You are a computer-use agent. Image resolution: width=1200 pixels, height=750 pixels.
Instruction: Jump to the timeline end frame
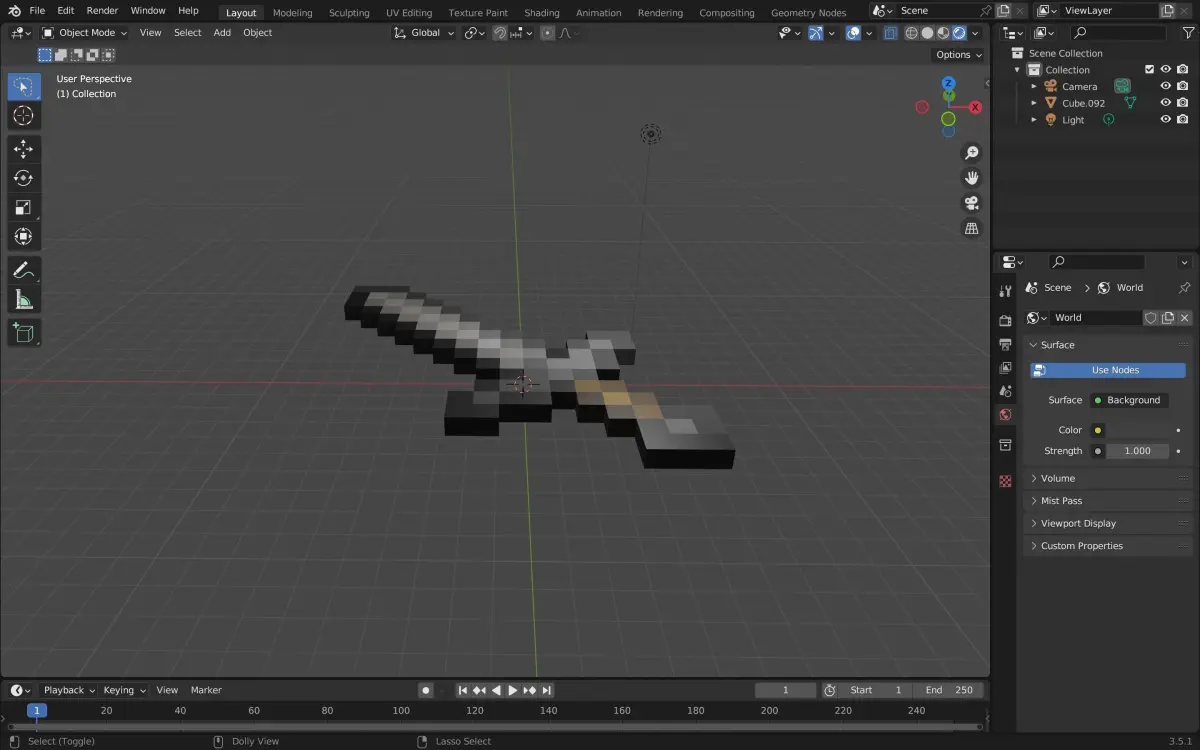(x=547, y=690)
